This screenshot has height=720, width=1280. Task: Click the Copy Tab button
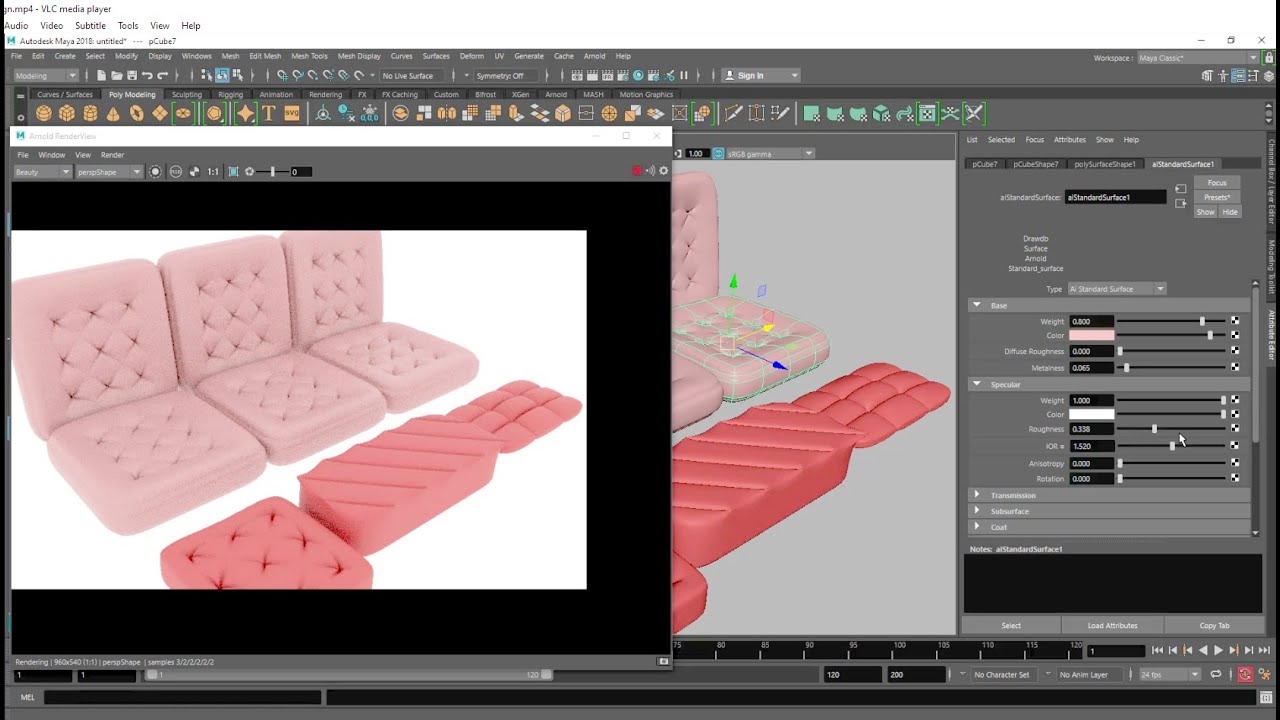click(x=1214, y=626)
